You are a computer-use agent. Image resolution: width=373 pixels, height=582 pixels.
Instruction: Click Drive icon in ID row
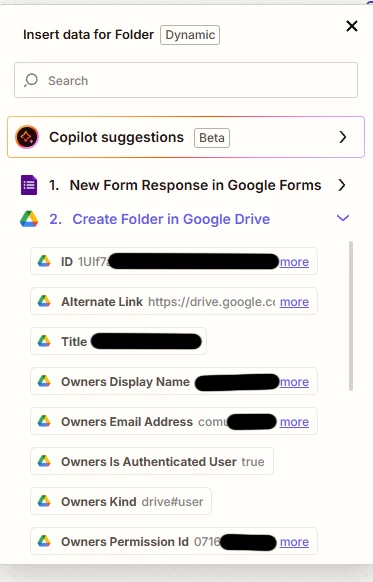pos(44,261)
